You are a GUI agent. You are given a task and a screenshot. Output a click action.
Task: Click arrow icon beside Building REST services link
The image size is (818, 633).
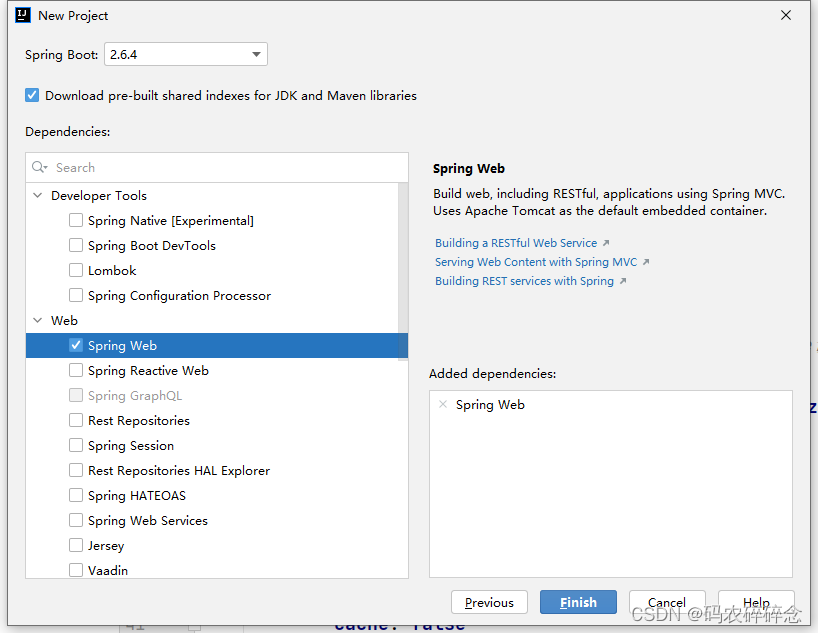[622, 281]
